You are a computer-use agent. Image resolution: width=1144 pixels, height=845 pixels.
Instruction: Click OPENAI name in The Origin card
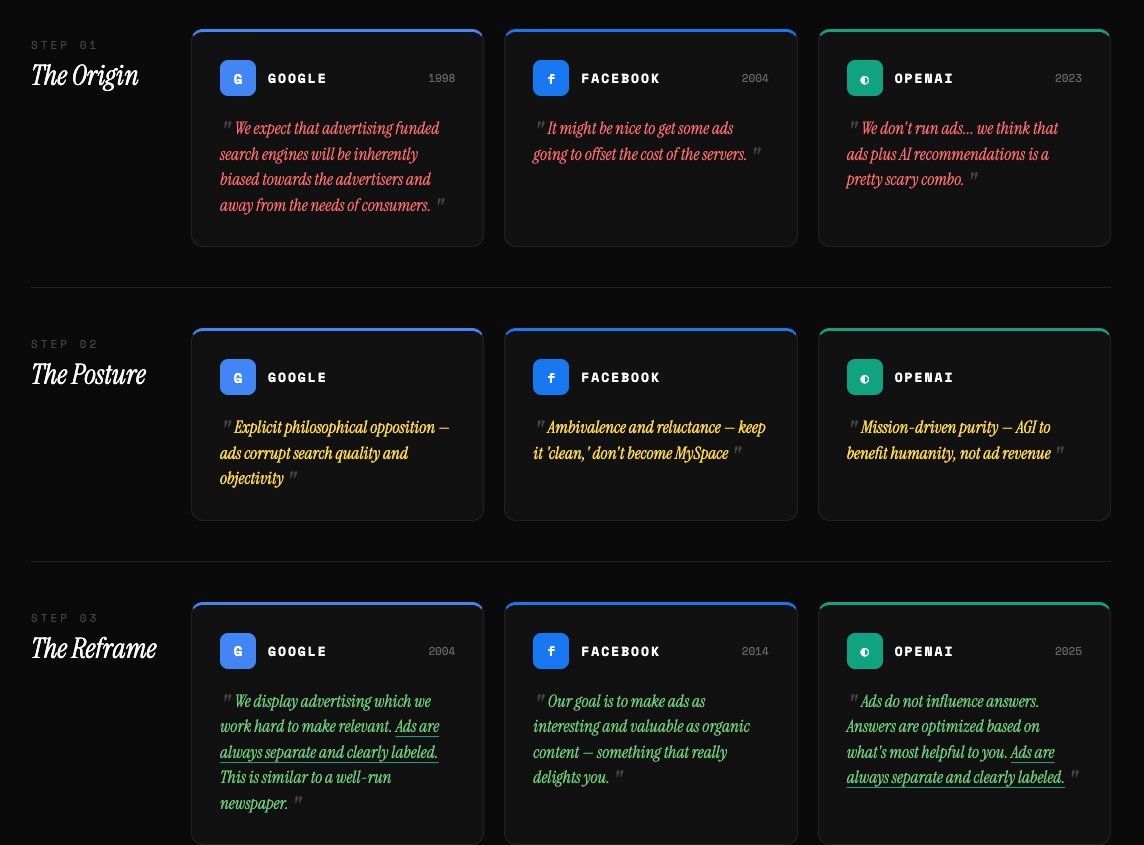tap(924, 78)
